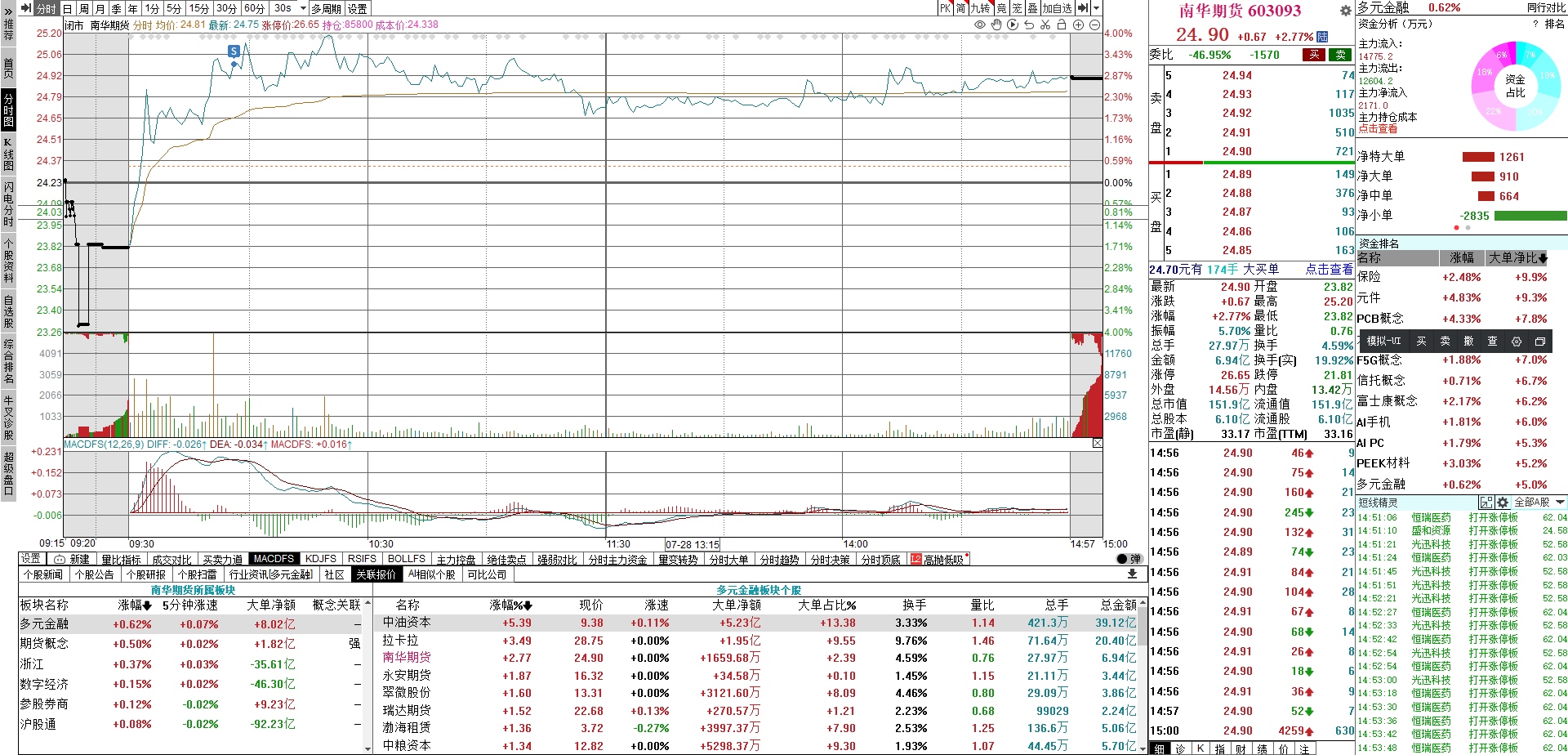1568x755 pixels.
Task: Click the red 买 order button
Action: 1314,55
